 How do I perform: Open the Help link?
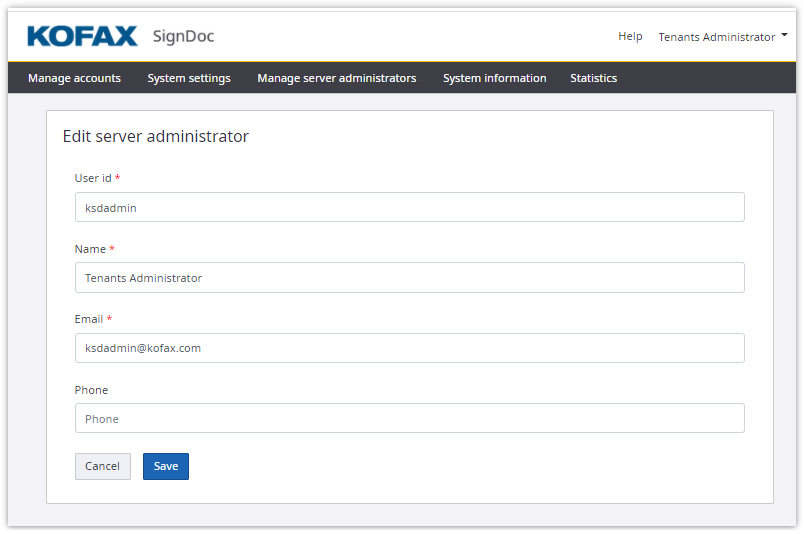[x=630, y=36]
